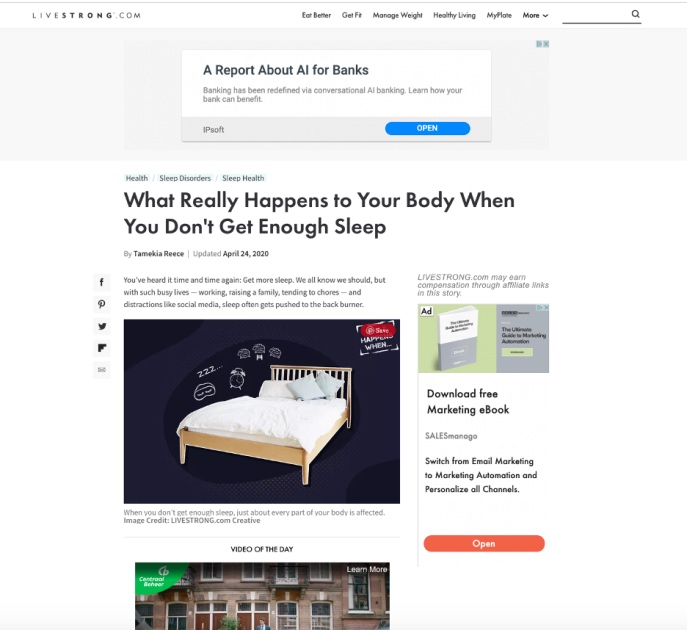The image size is (687, 630).
Task: Open author Tamekia Reece's profile
Action: click(159, 254)
